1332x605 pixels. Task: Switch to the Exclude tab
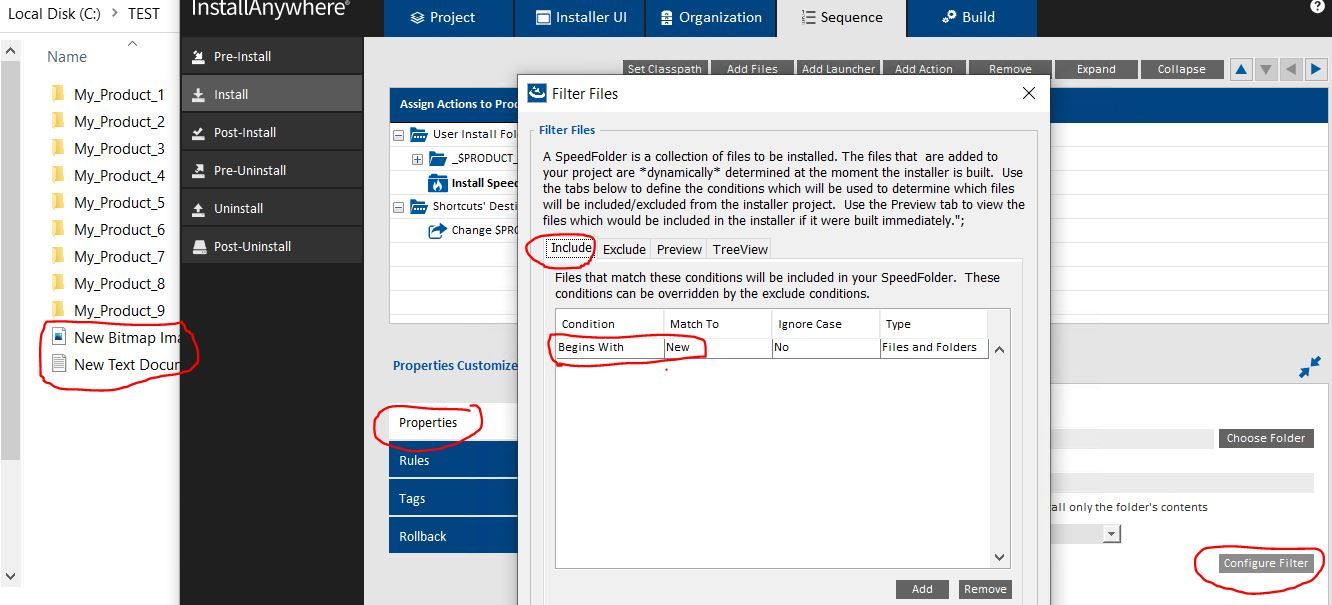tap(624, 249)
